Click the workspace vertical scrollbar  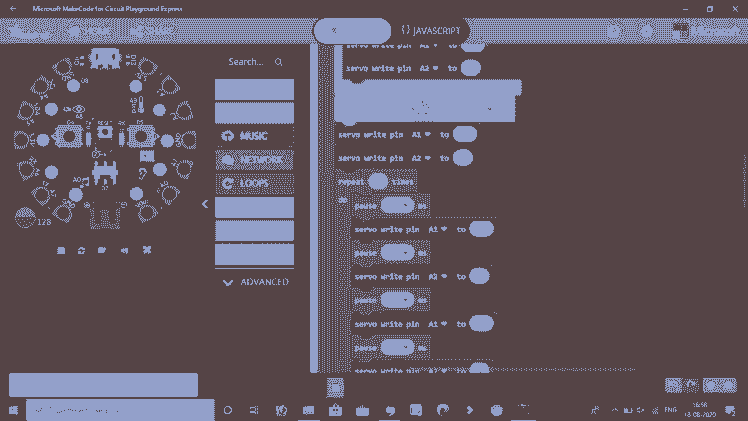[x=744, y=181]
